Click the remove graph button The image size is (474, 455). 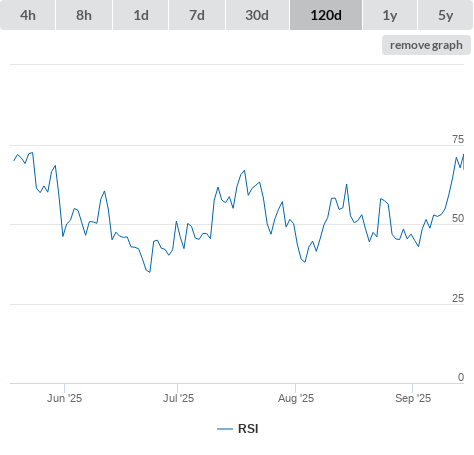point(426,45)
